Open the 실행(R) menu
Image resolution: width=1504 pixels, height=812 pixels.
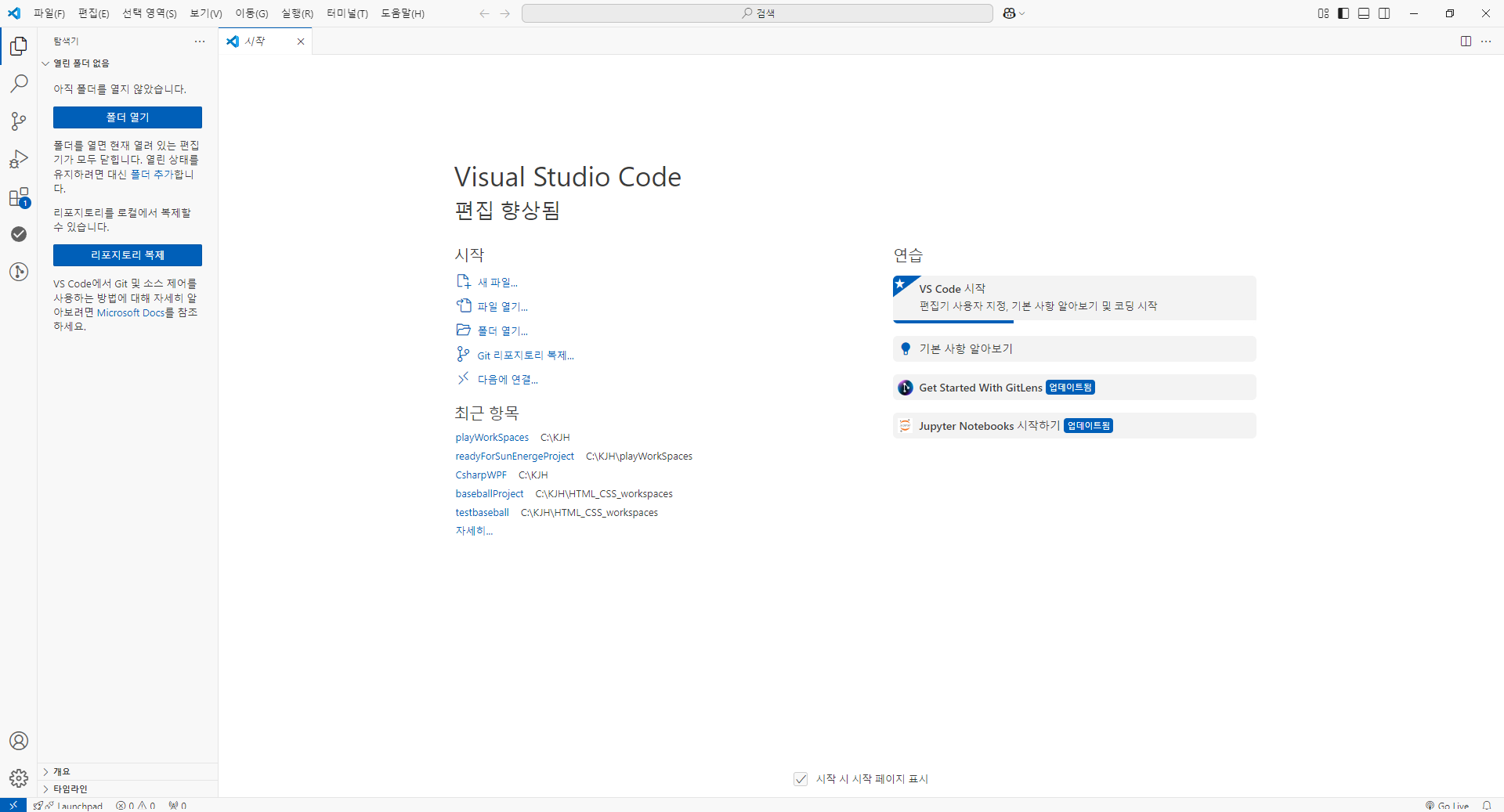click(x=297, y=13)
